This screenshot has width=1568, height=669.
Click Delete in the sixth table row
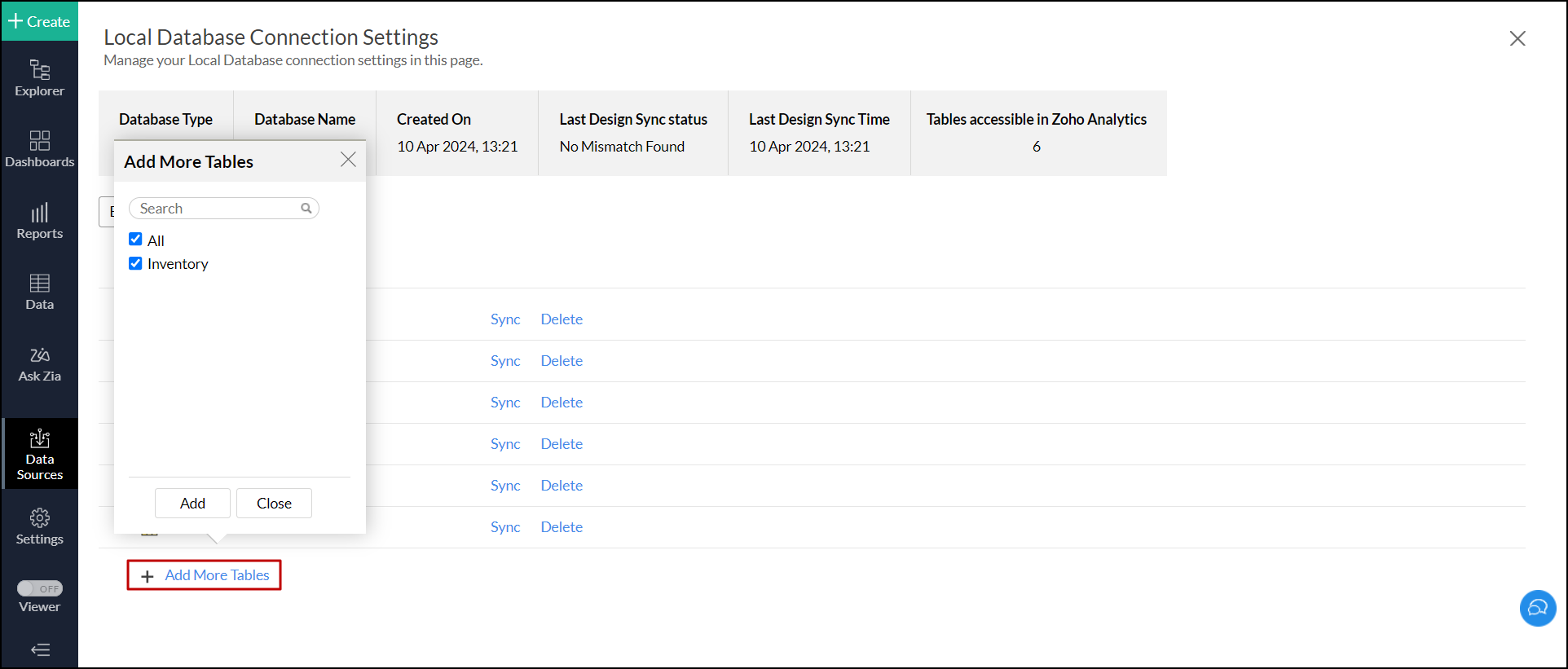tap(562, 527)
